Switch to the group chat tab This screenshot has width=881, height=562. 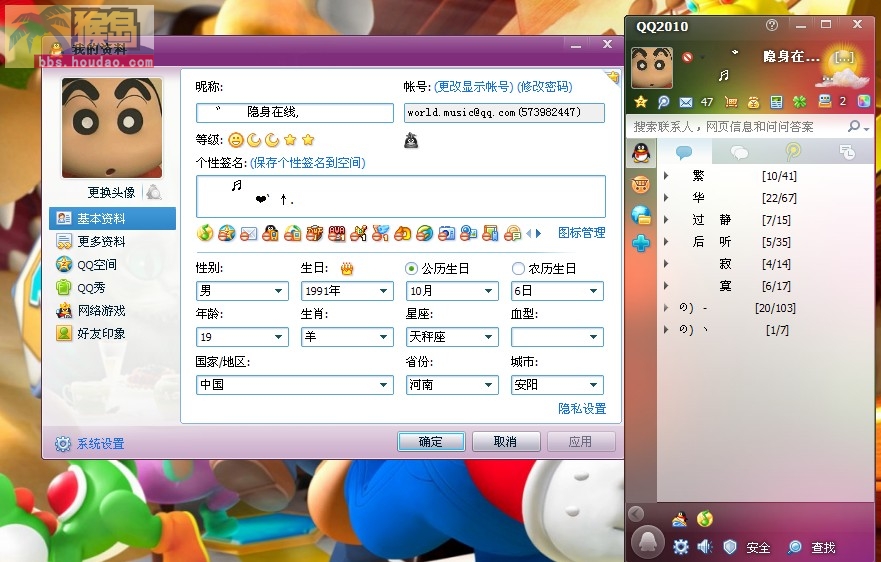click(738, 152)
